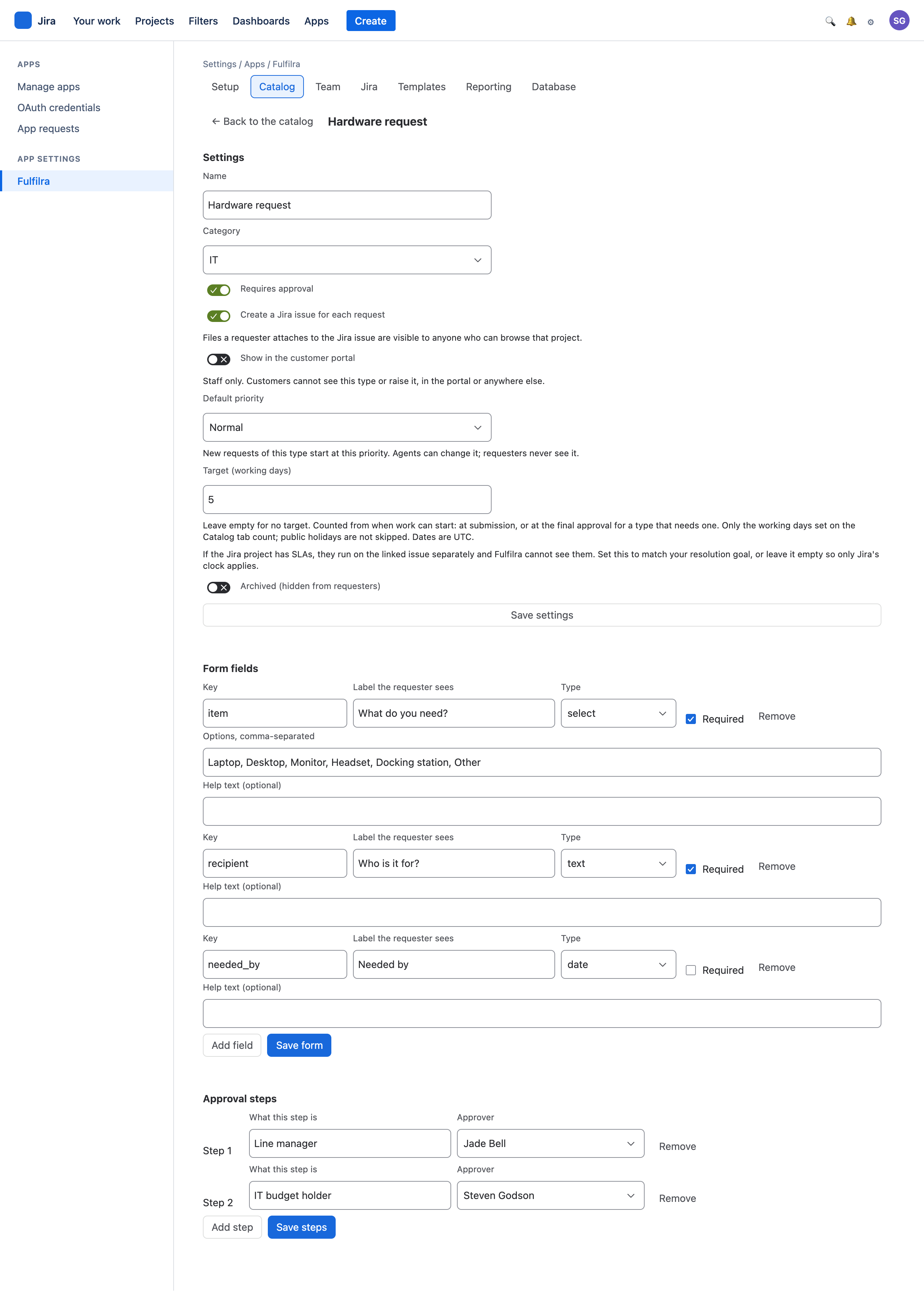Open the Reporting tab
This screenshot has width=924, height=1308.
point(488,87)
